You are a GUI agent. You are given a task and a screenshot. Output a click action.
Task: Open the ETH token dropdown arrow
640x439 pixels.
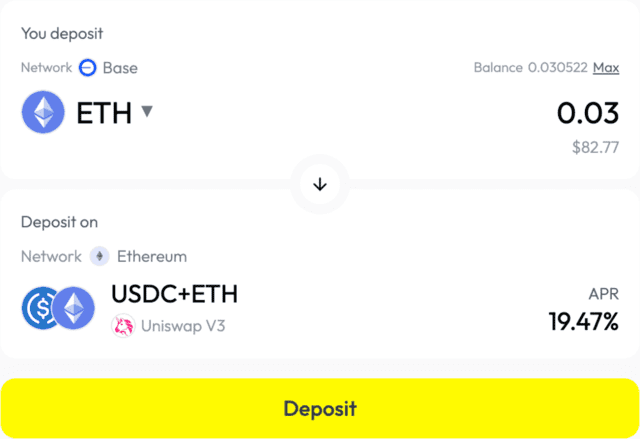(x=147, y=112)
